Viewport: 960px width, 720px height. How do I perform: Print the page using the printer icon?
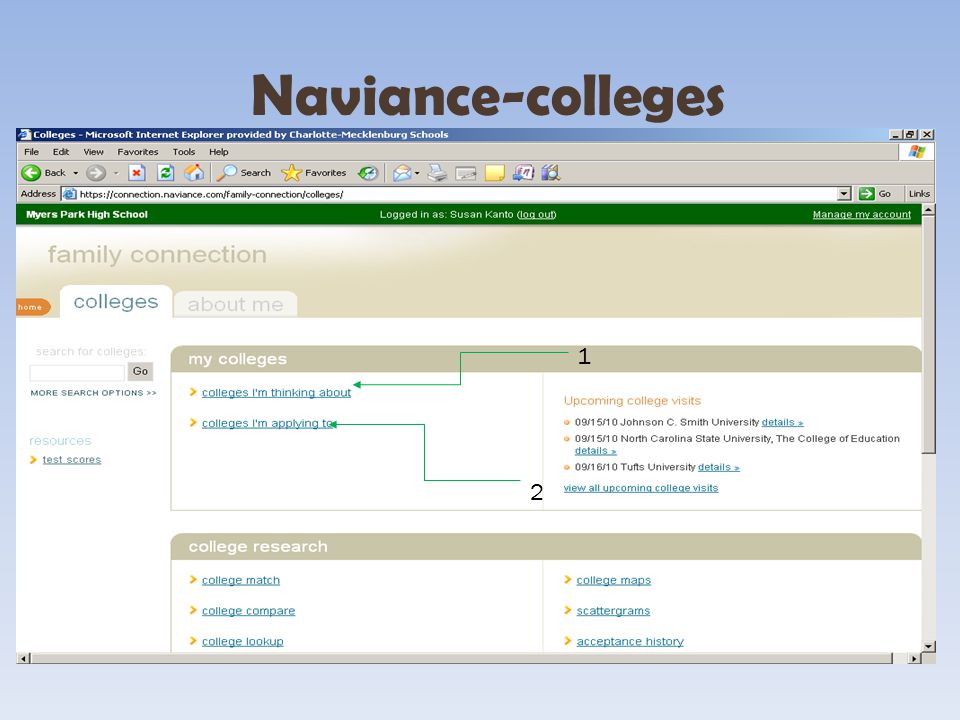[437, 173]
